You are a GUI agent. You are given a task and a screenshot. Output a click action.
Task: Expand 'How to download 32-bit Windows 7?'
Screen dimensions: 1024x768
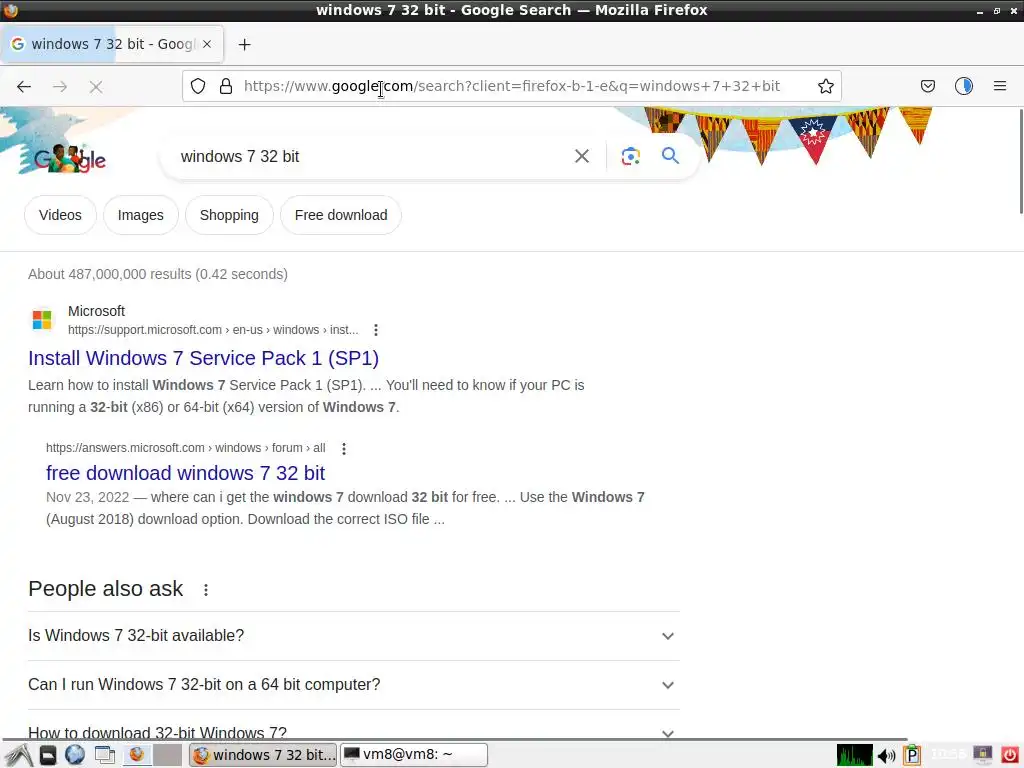(x=353, y=731)
